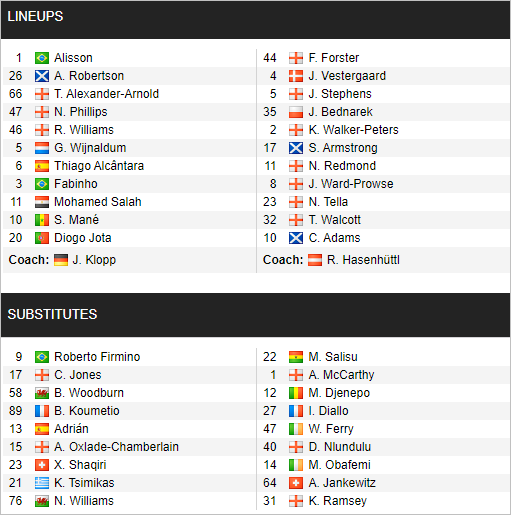511x515 pixels.
Task: Click the Wales flag beside B. Woodburn
Action: (x=42, y=393)
